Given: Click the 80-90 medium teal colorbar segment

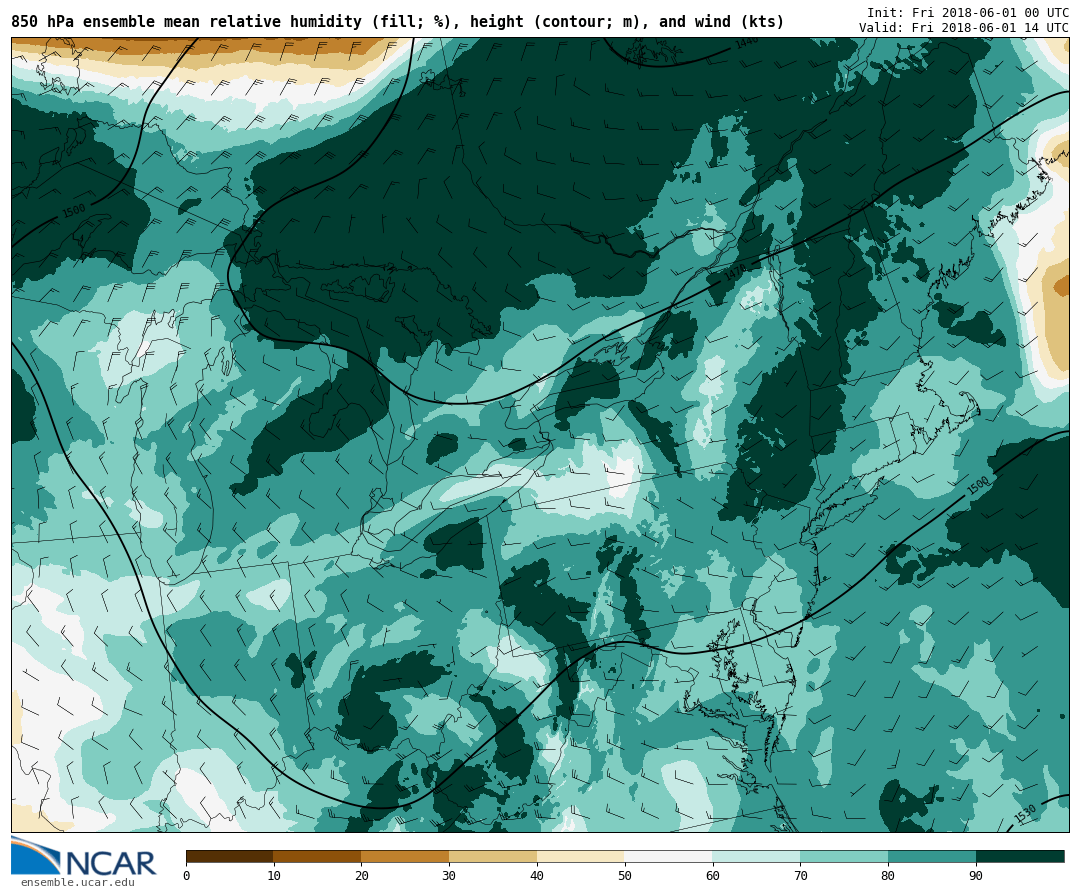Looking at the screenshot, I should 932,856.
